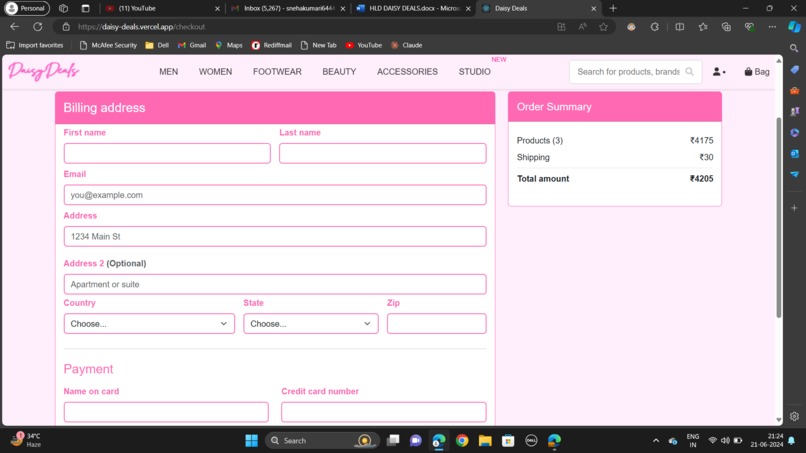Image resolution: width=806 pixels, height=453 pixels.
Task: Click the Email input field
Action: (x=275, y=195)
